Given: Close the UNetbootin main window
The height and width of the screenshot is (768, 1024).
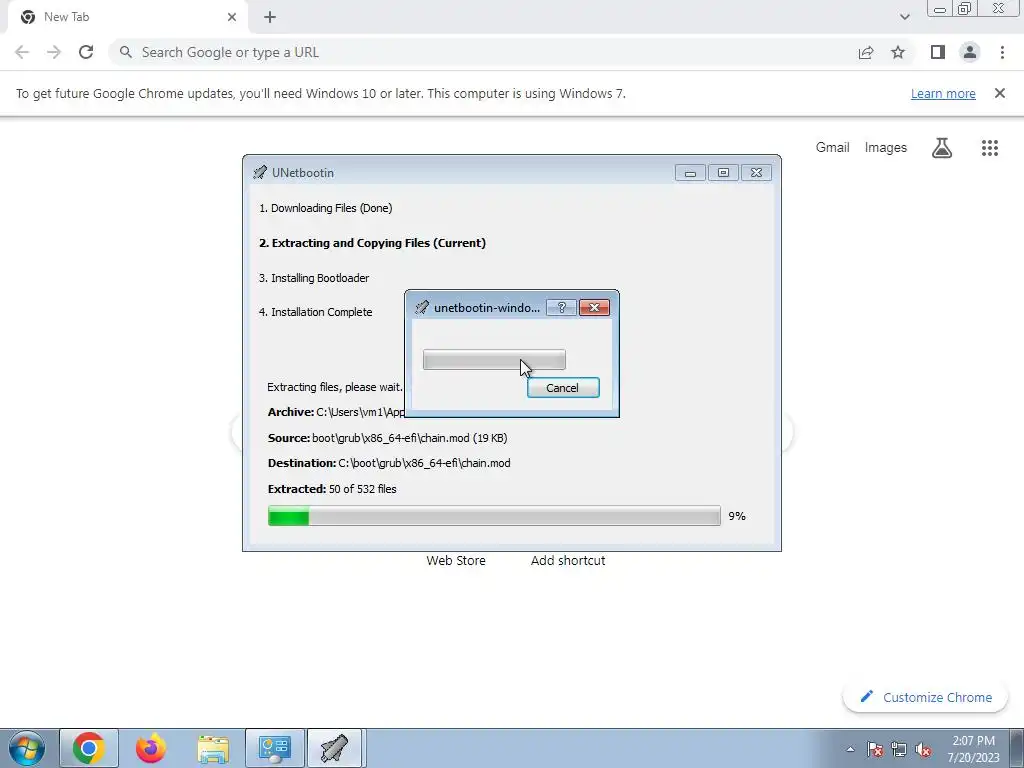Looking at the screenshot, I should point(756,172).
